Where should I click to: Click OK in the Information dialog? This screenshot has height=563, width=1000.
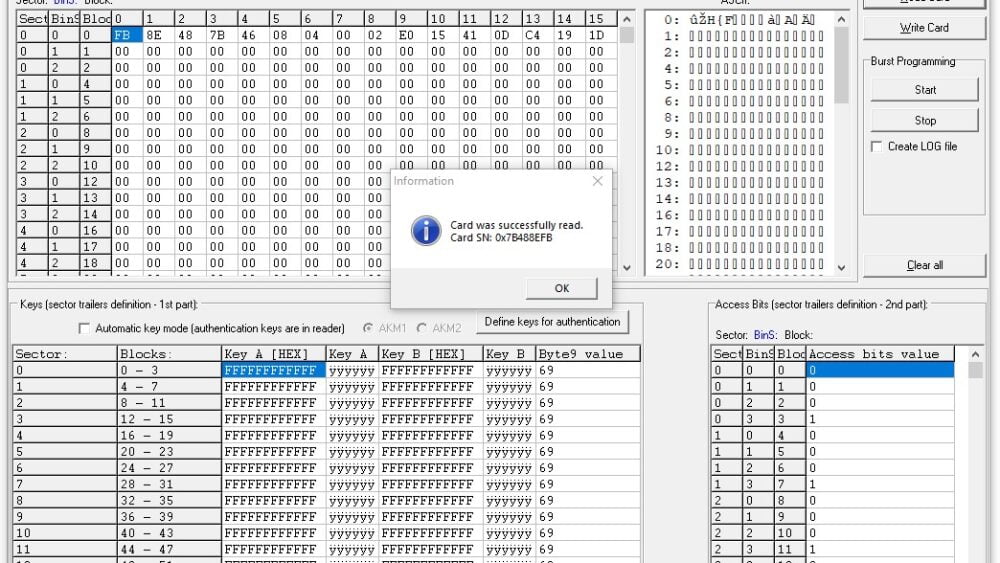tap(561, 288)
